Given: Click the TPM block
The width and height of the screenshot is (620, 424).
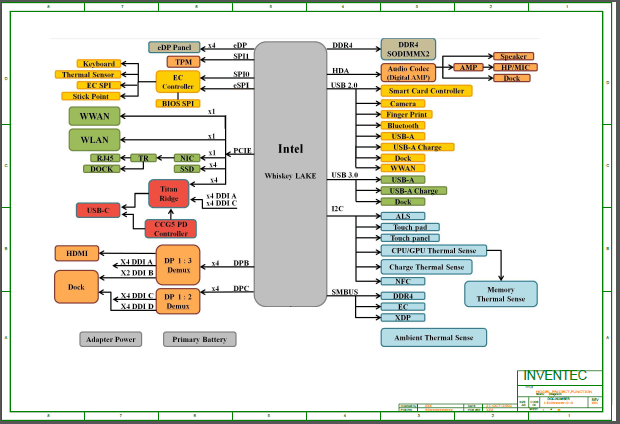Looking at the screenshot, I should [x=184, y=62].
